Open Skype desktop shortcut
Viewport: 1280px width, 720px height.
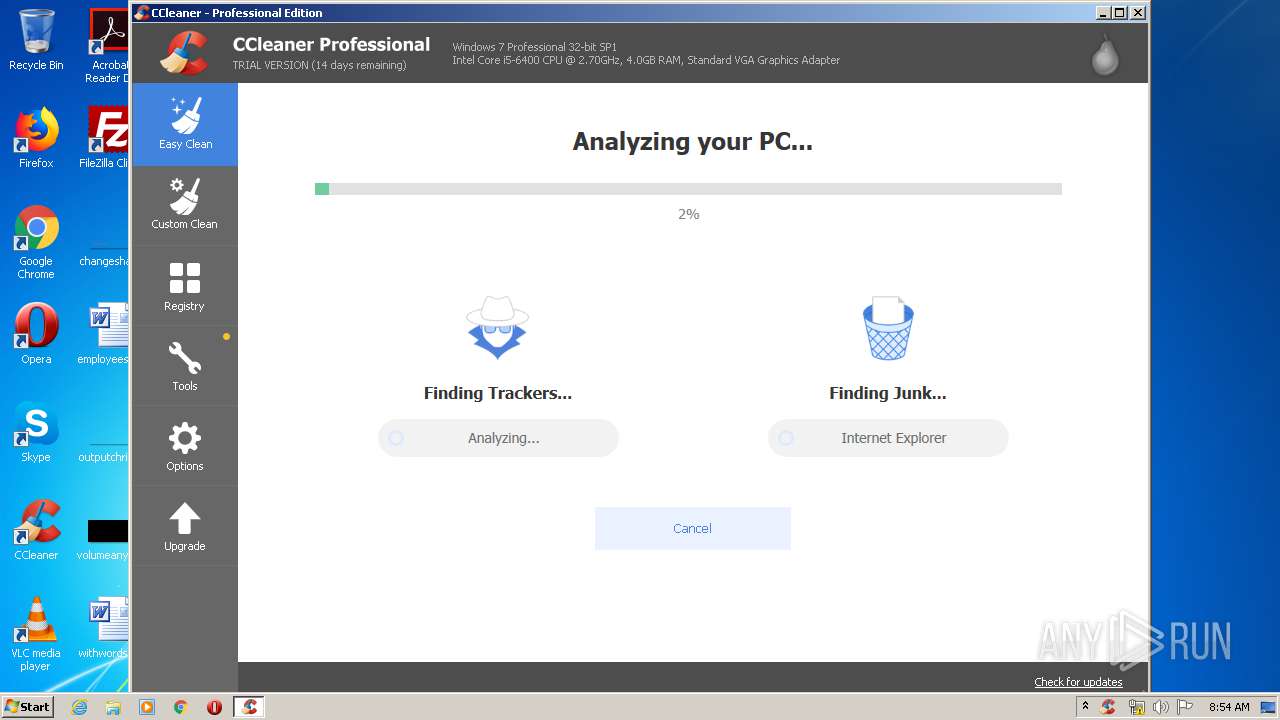(36, 432)
